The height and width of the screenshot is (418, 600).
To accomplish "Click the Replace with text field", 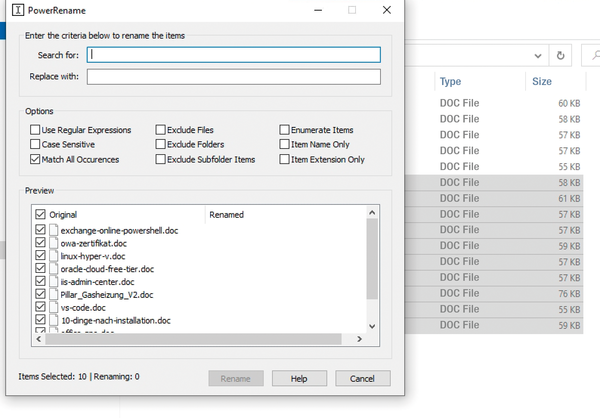I will click(233, 77).
